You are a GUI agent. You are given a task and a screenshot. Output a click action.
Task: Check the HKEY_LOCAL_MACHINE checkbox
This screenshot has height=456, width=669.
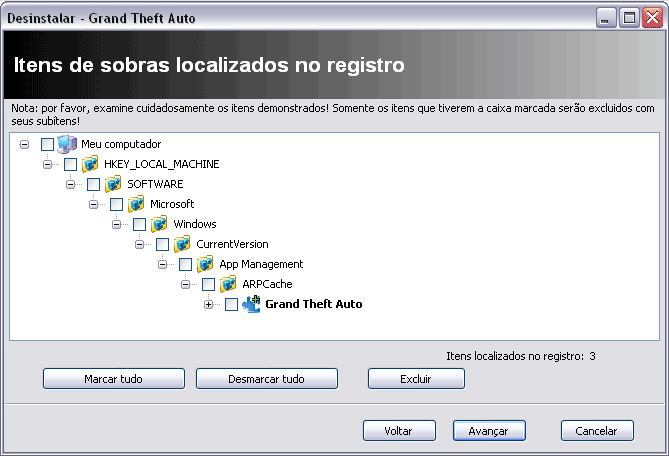[x=70, y=164]
